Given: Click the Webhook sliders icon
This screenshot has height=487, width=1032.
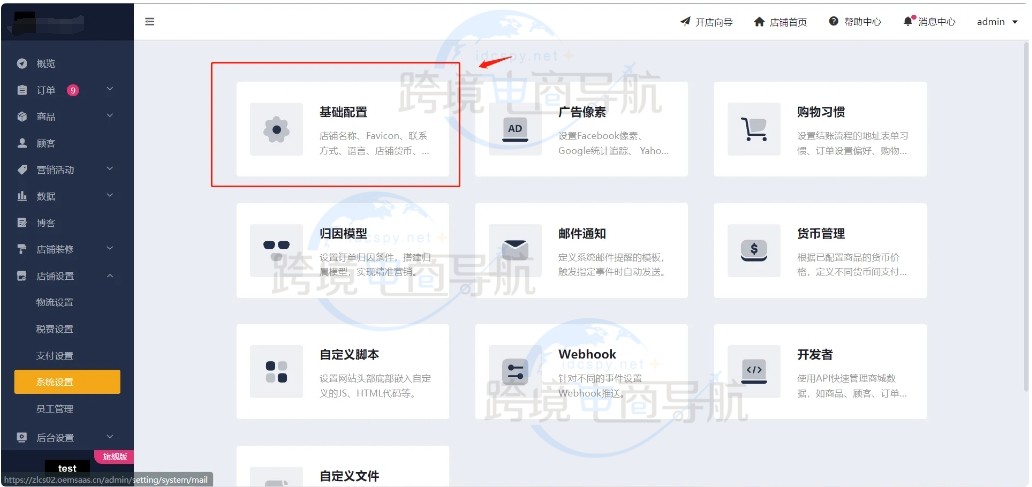Looking at the screenshot, I should click(x=515, y=371).
